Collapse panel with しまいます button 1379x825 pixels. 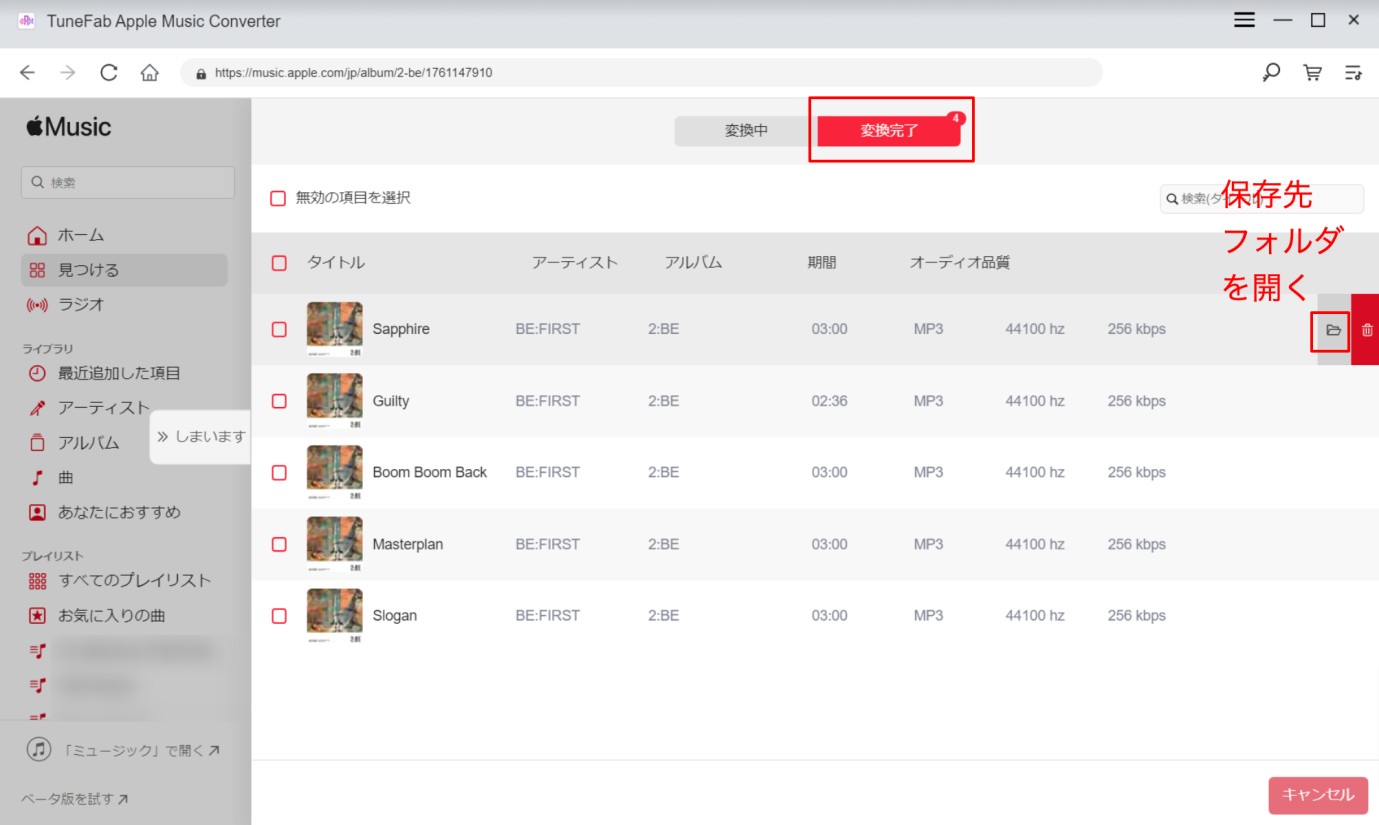pos(201,437)
